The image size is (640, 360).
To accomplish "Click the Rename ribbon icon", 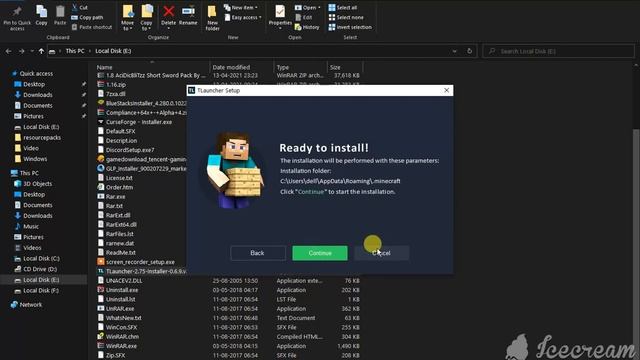I will (188, 16).
